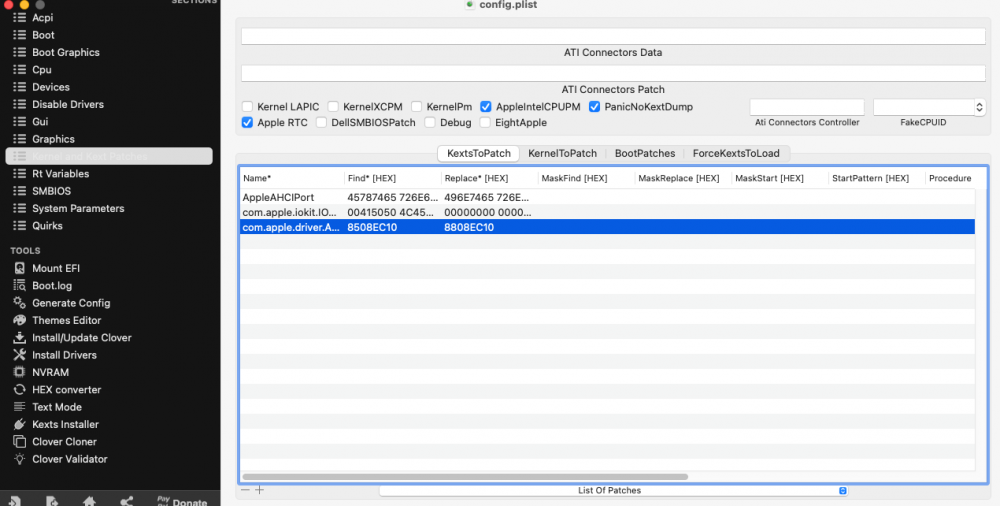
Task: Select the Disable Drivers section
Action: [x=68, y=104]
